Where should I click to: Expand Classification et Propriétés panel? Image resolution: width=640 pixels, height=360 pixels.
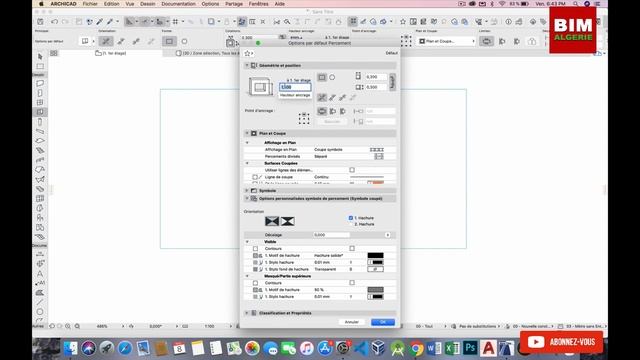[x=247, y=313]
